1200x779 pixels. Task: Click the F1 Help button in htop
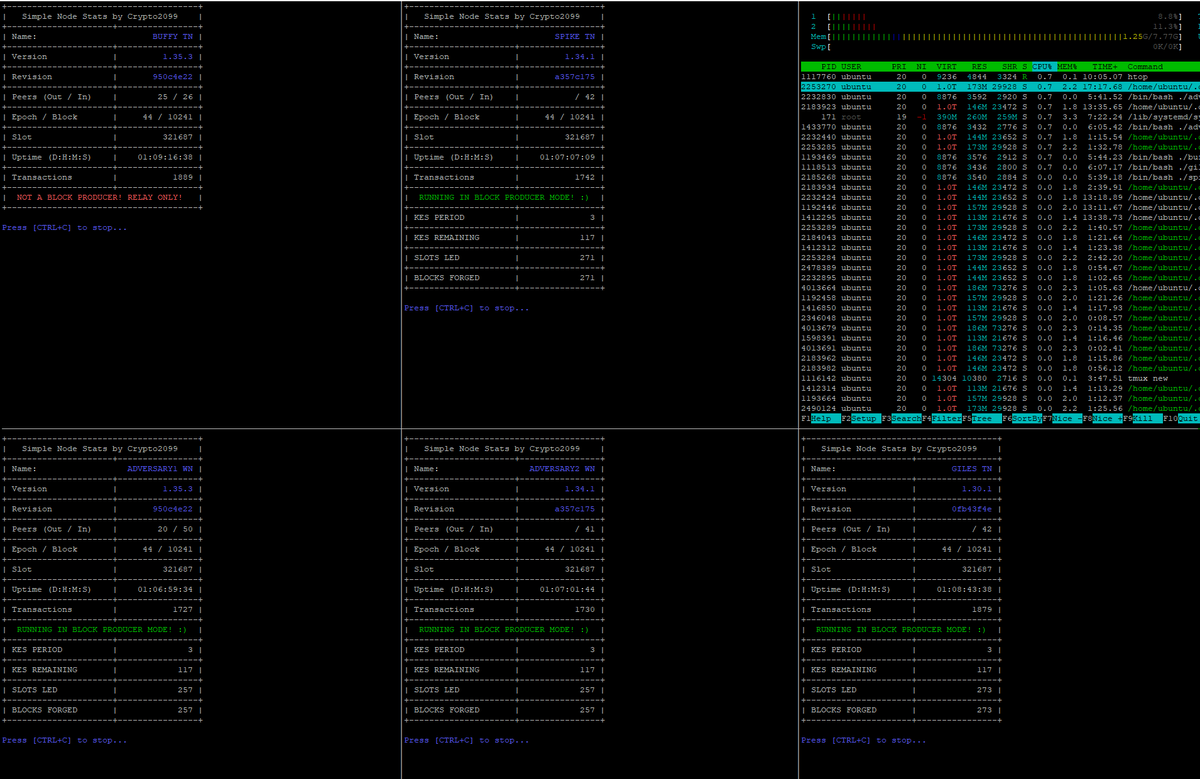point(821,418)
